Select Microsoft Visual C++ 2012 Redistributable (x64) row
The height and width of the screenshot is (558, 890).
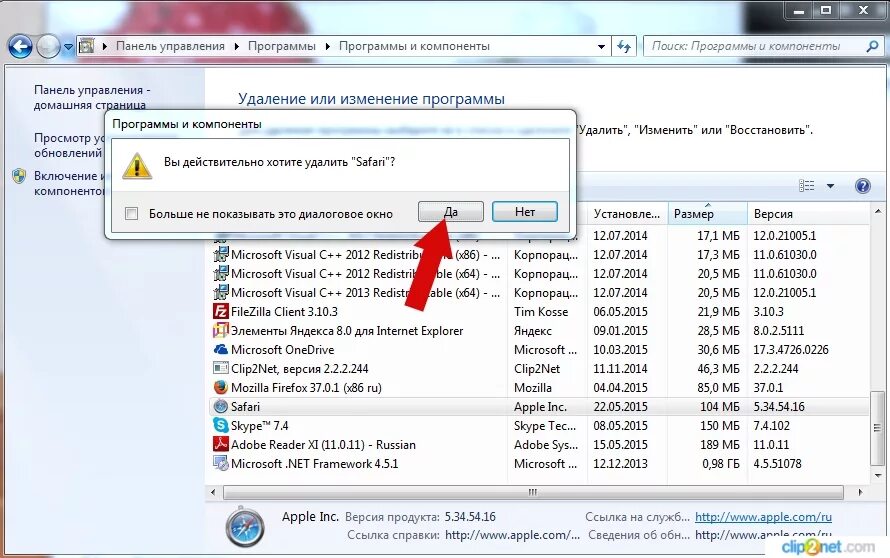click(x=539, y=274)
